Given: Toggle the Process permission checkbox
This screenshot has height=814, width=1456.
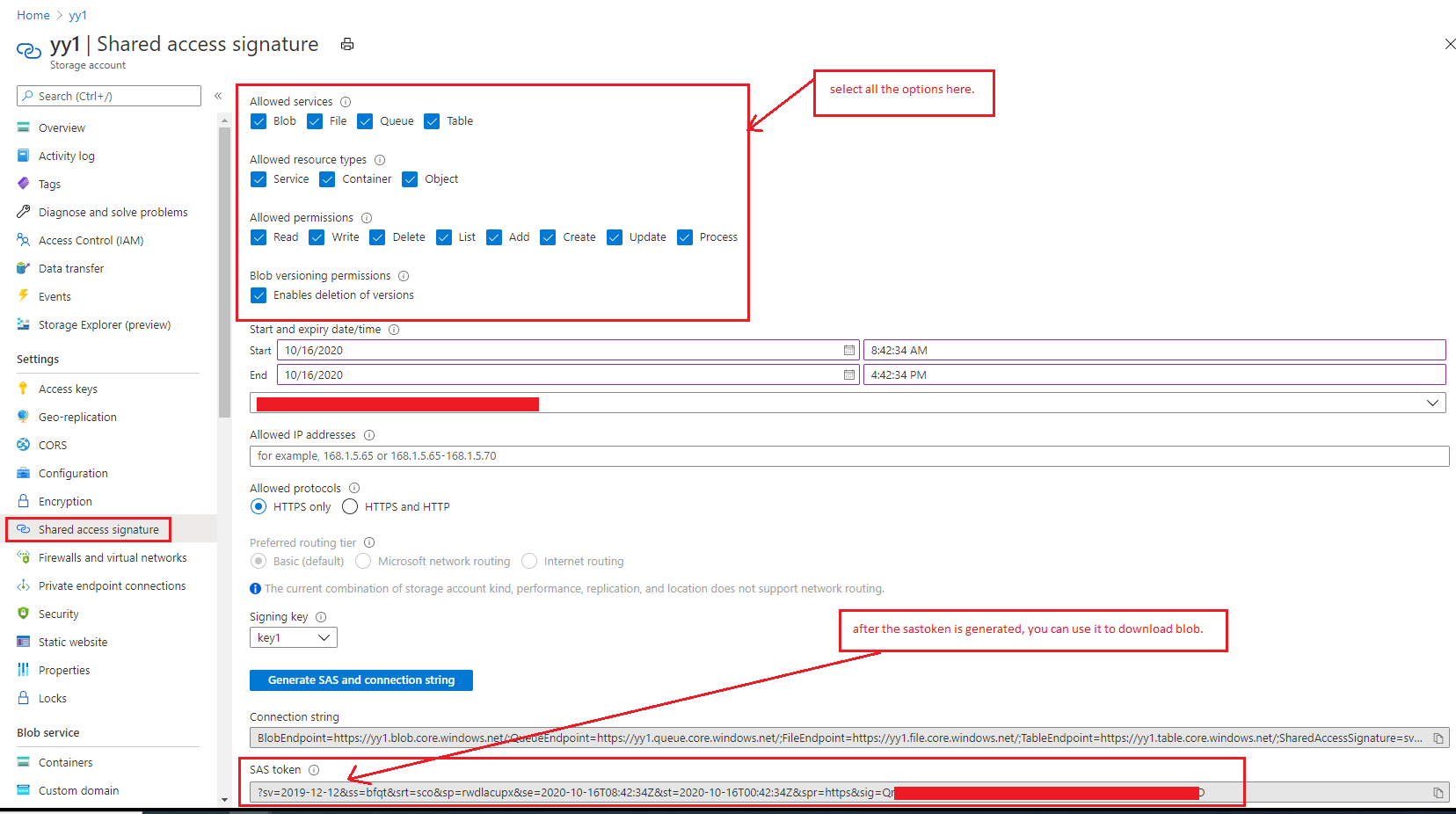Looking at the screenshot, I should coord(685,237).
